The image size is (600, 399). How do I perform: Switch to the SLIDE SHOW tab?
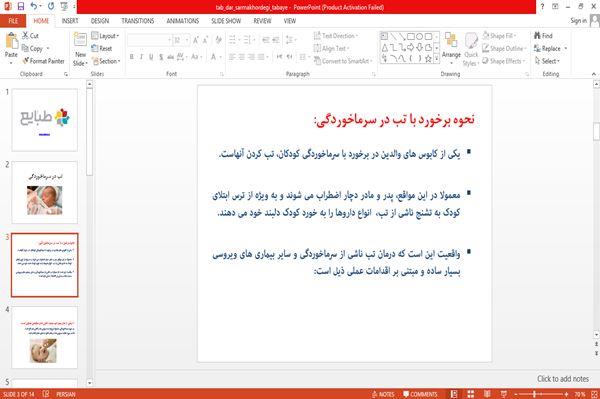point(226,21)
